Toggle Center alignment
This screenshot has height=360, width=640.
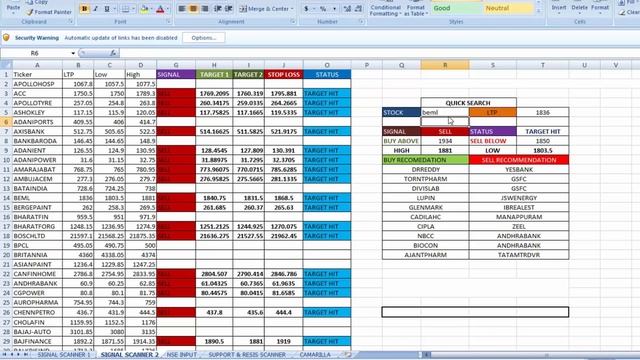point(193,9)
